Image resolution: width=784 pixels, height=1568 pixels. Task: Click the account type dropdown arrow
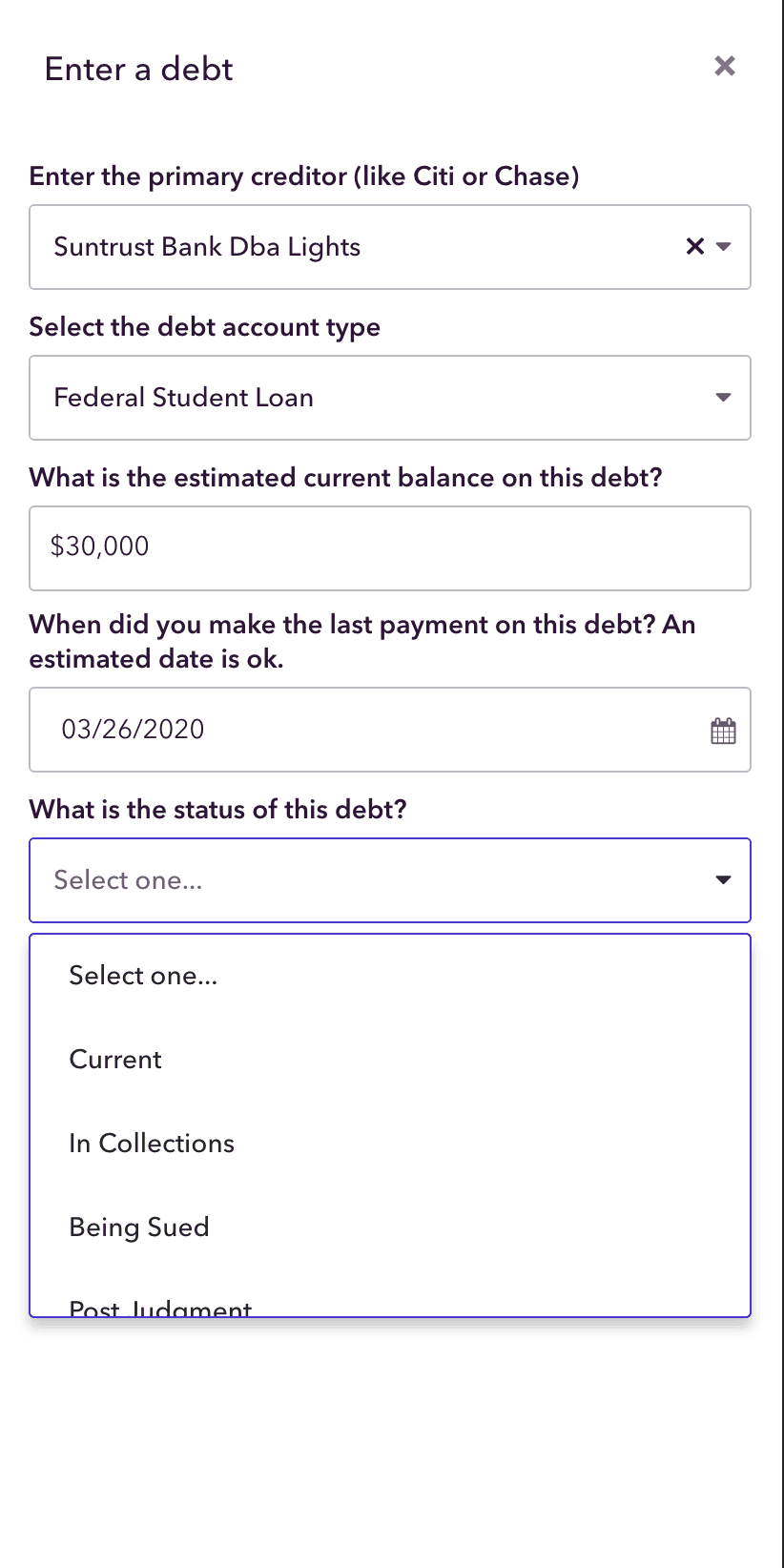[x=724, y=398]
